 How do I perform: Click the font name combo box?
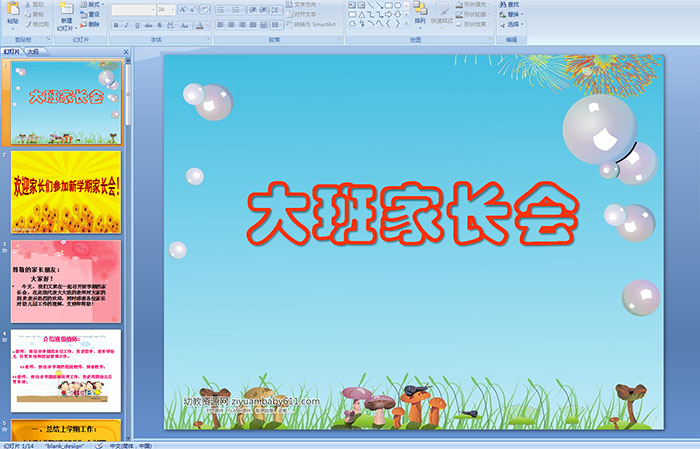(133, 9)
